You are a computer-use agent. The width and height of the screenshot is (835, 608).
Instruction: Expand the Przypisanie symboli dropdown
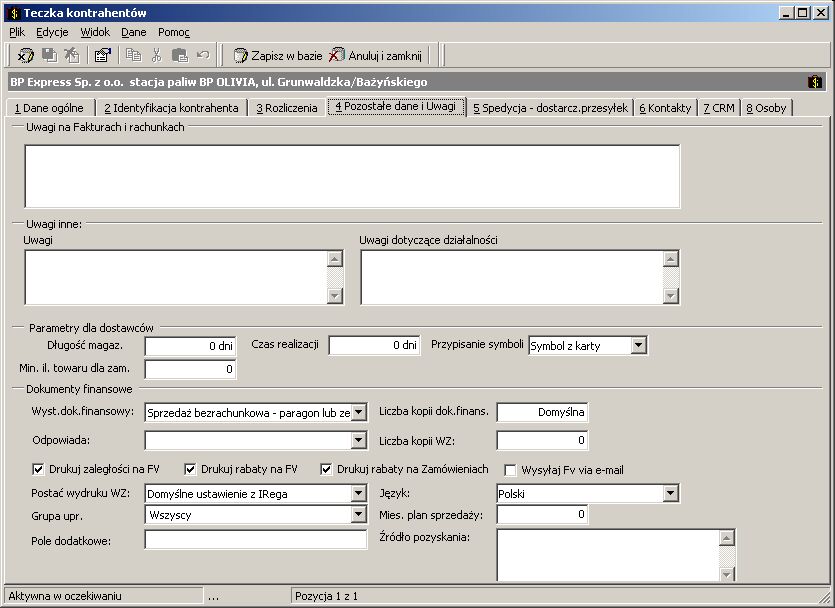(638, 346)
